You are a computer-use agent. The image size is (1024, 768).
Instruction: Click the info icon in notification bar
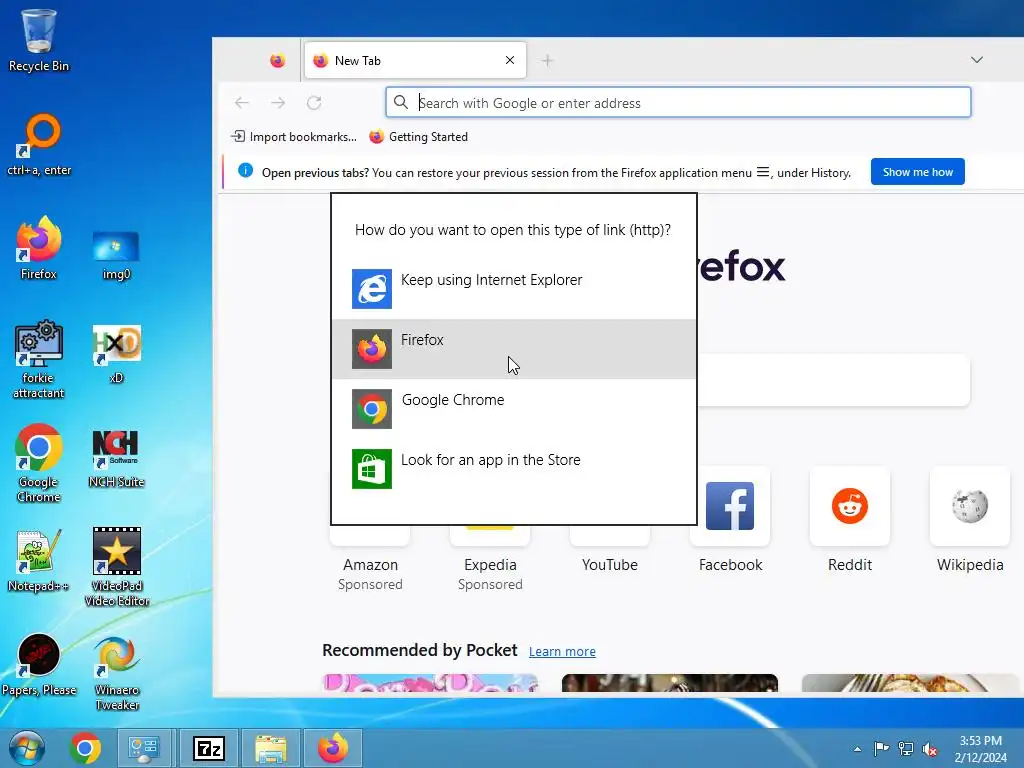point(246,170)
